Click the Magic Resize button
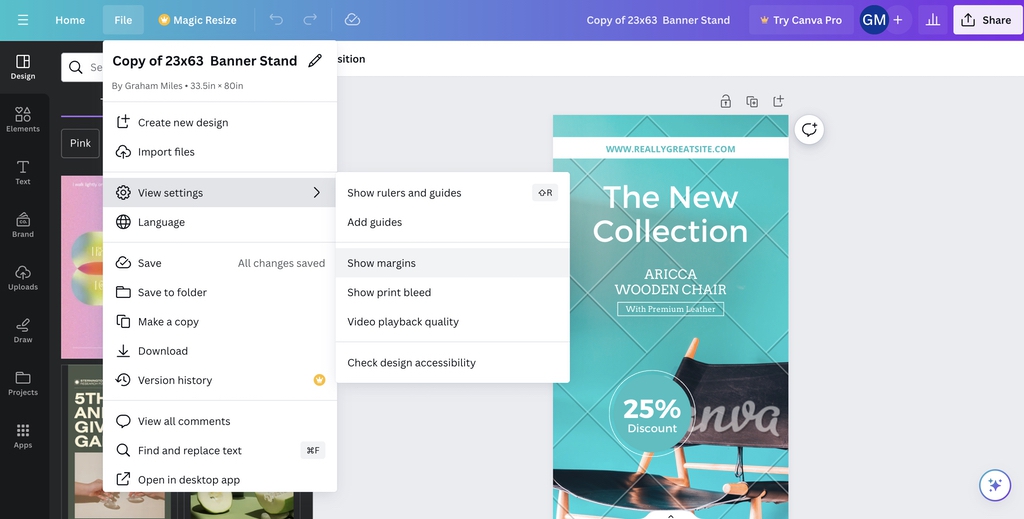 pos(197,20)
